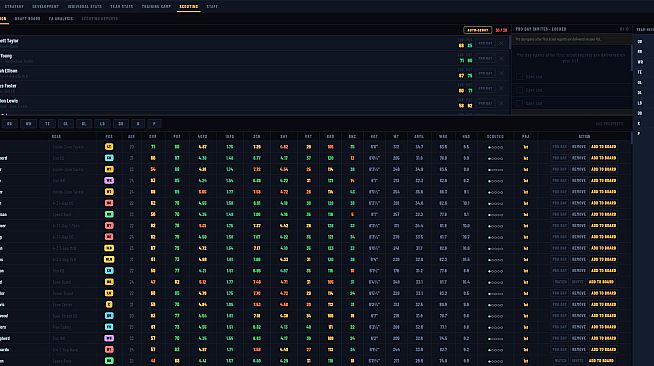Screen dimensions: 654x366
Task: Click the cyan CB position badge in second row
Action: pyautogui.click(x=109, y=158)
